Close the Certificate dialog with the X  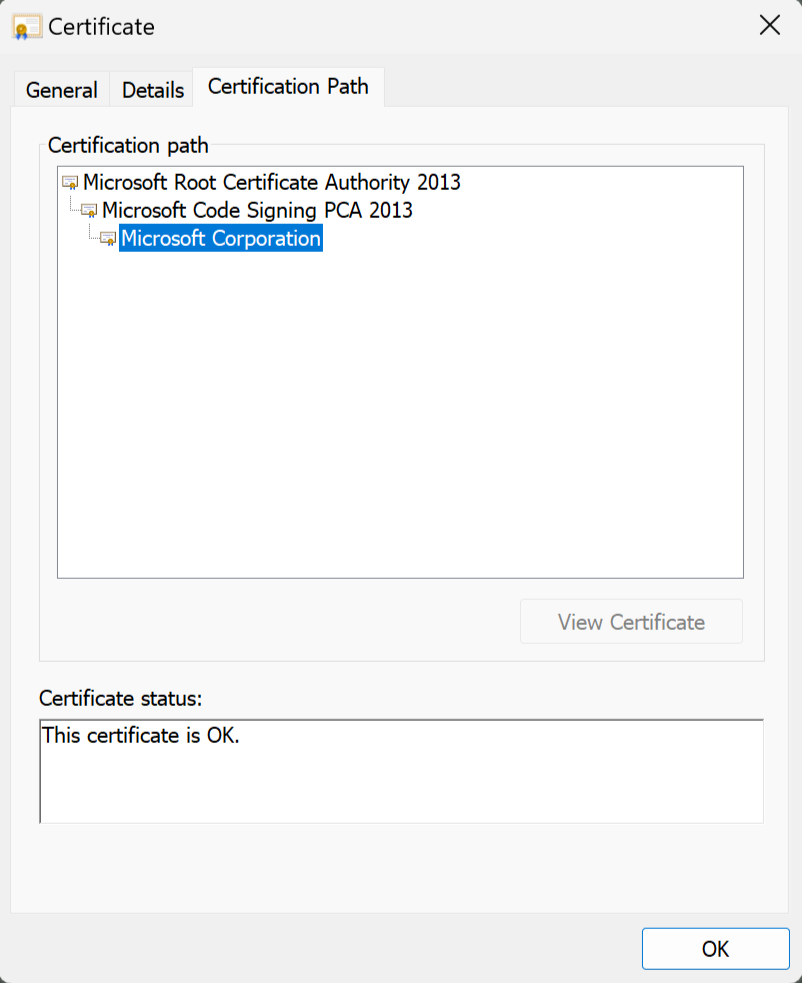pos(769,26)
